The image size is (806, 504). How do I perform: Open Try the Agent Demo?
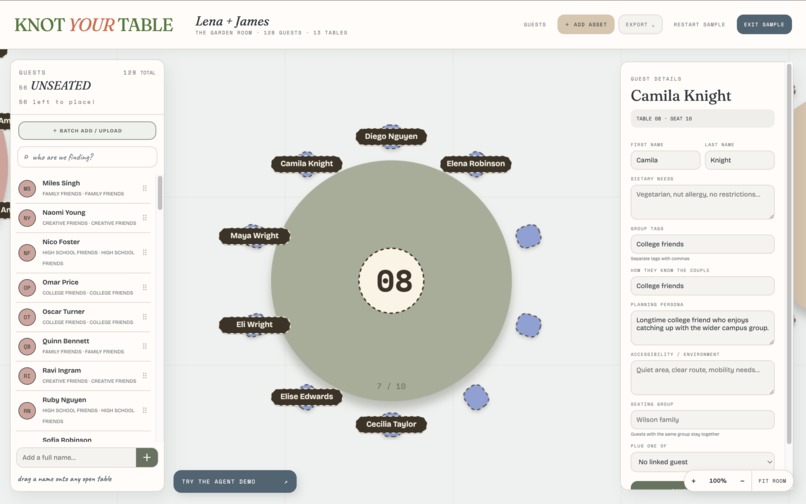coord(235,481)
